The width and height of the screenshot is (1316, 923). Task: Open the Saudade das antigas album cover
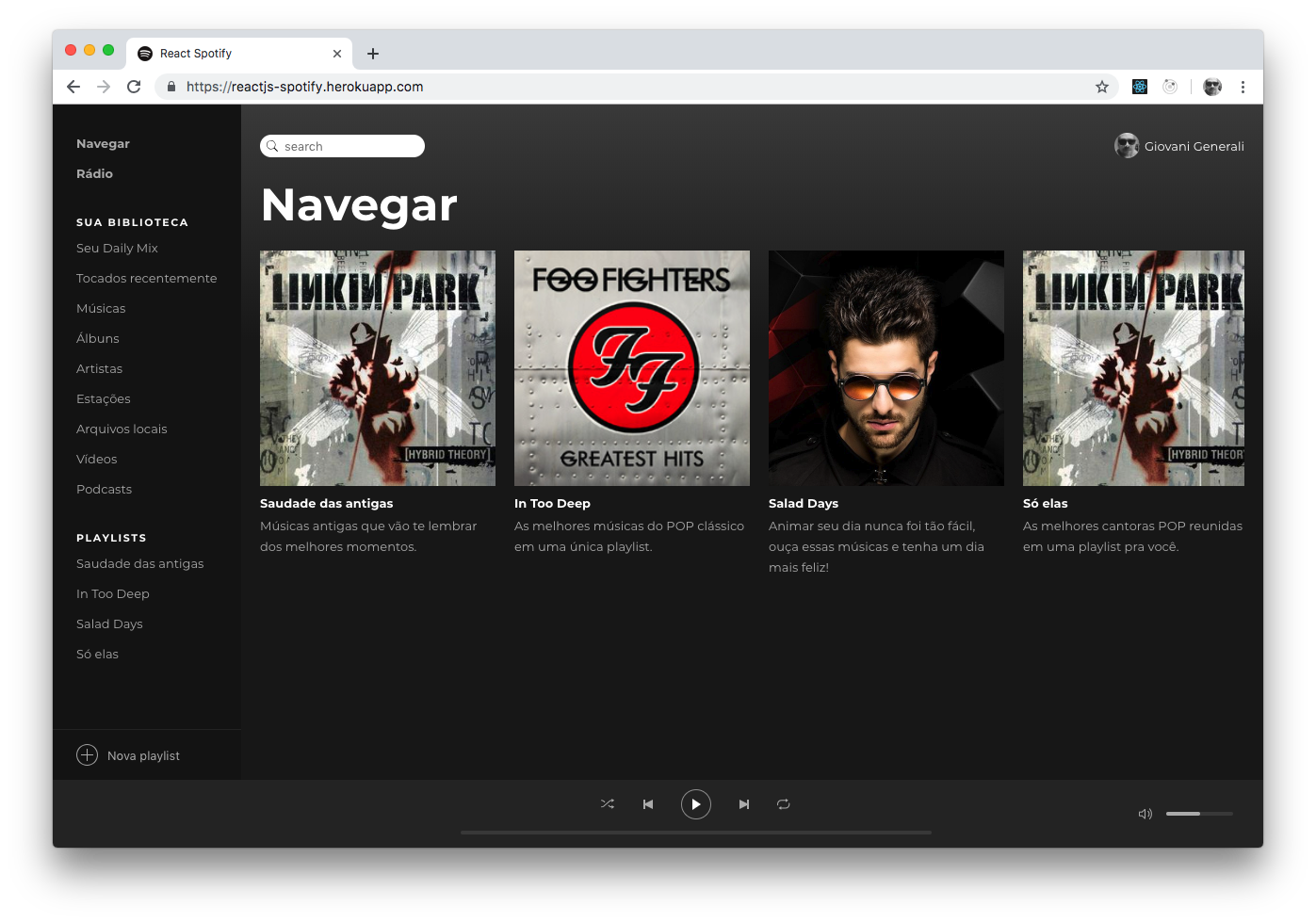(378, 368)
